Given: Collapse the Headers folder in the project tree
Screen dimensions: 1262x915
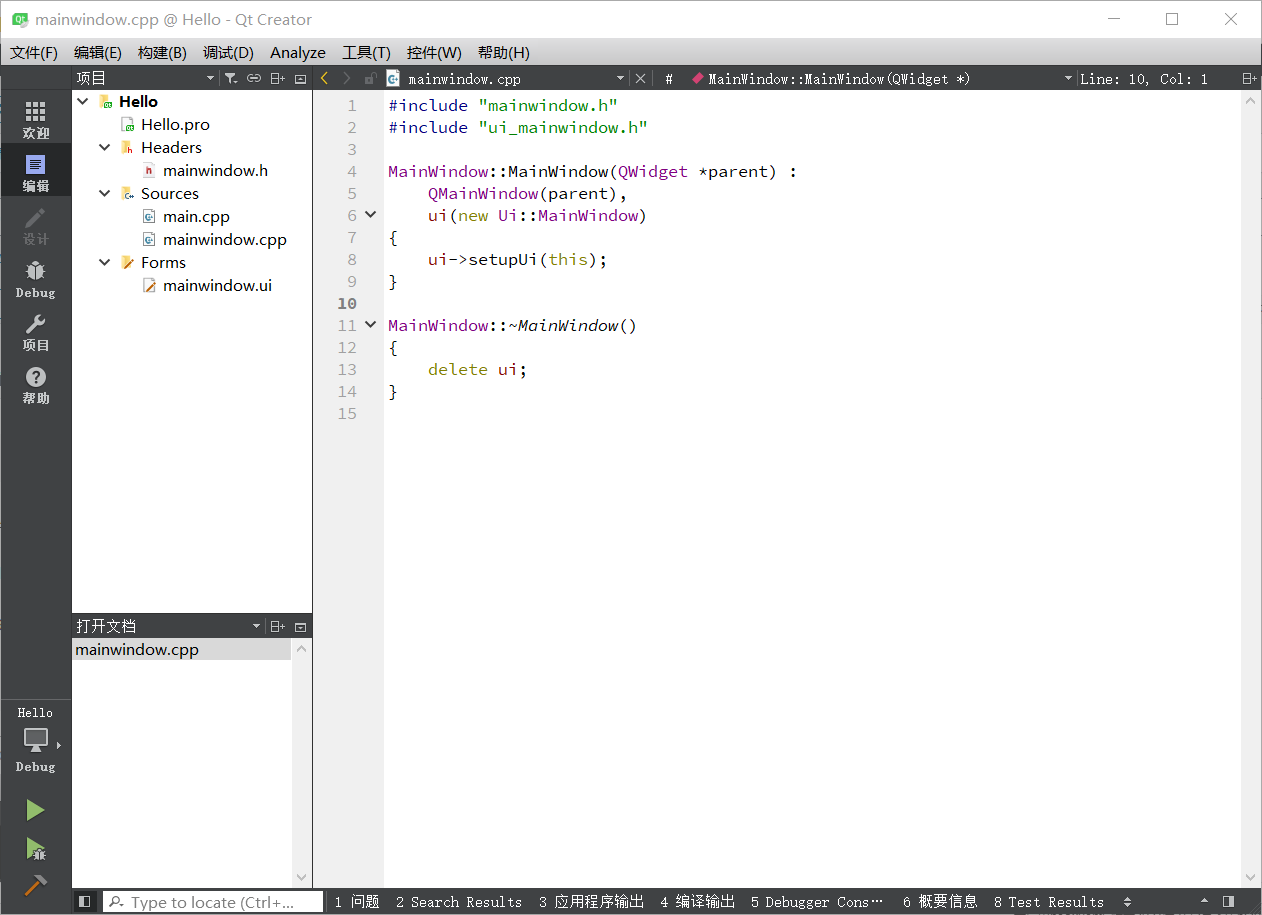Looking at the screenshot, I should [105, 148].
